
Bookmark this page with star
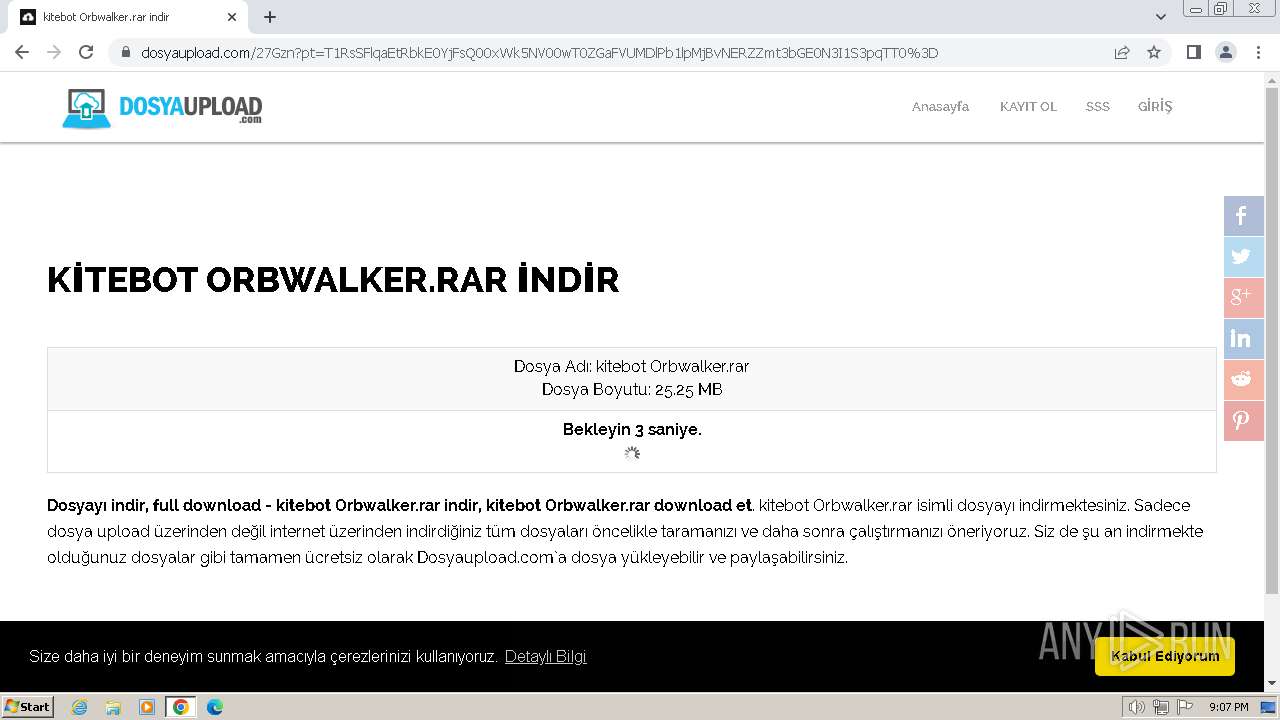(1154, 53)
